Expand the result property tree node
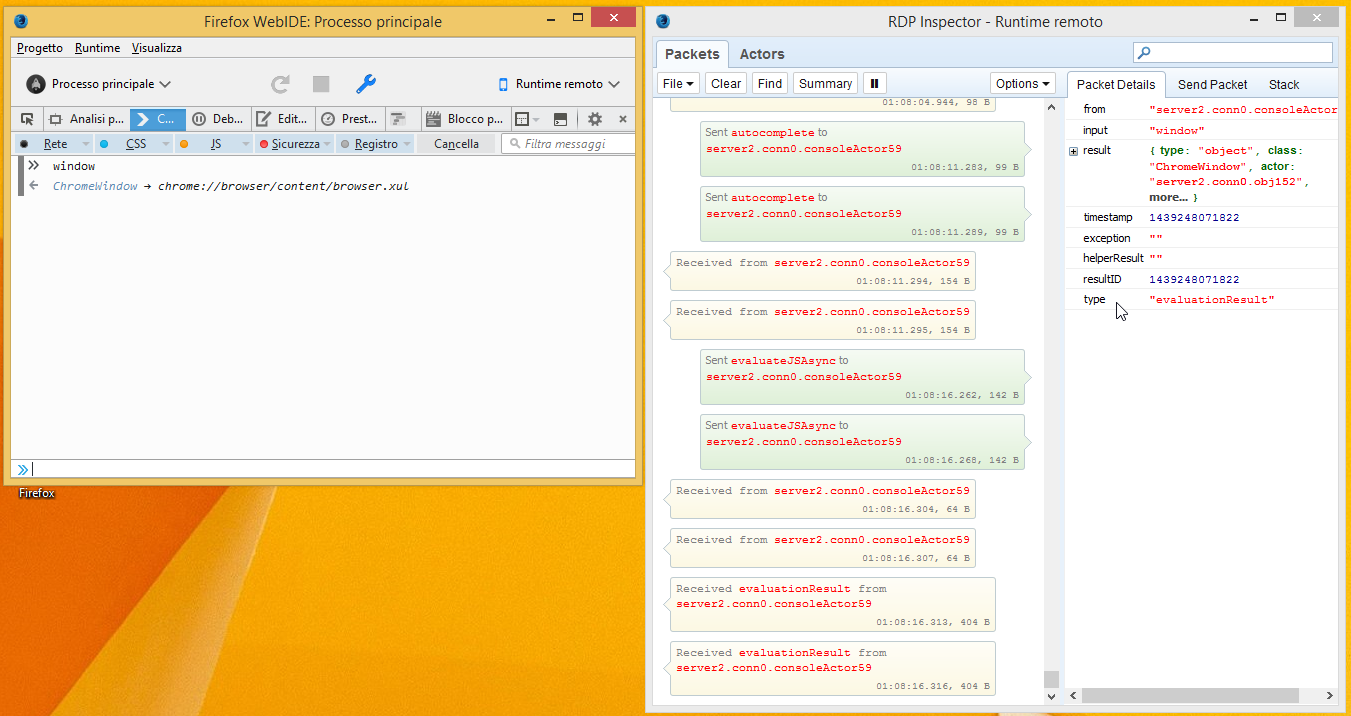The height and width of the screenshot is (716, 1351). [x=1073, y=151]
